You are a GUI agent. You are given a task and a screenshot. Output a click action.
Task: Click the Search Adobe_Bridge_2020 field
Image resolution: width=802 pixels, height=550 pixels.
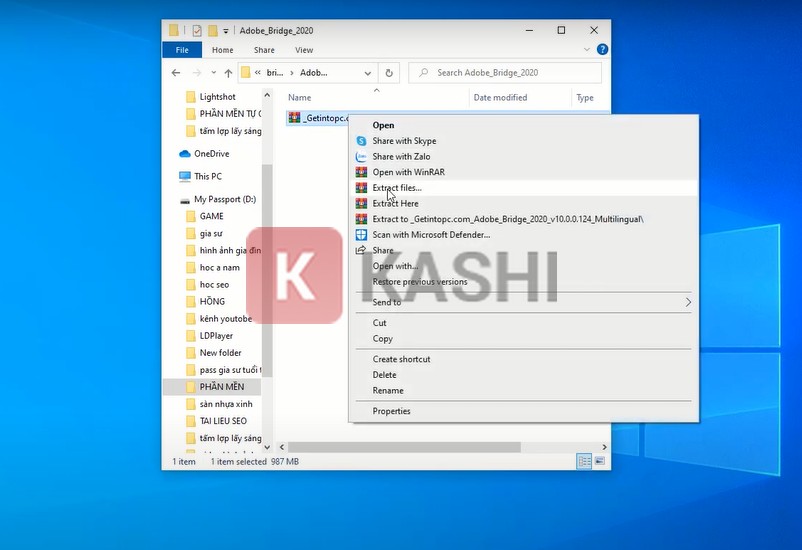[505, 73]
